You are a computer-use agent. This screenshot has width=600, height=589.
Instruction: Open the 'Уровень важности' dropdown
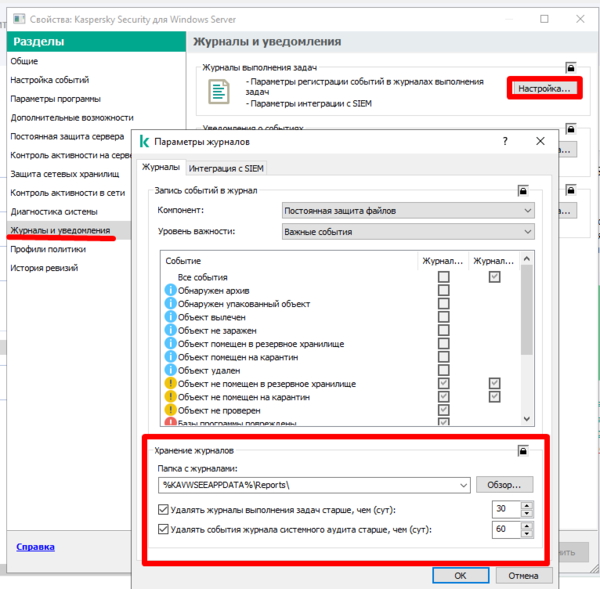(408, 232)
